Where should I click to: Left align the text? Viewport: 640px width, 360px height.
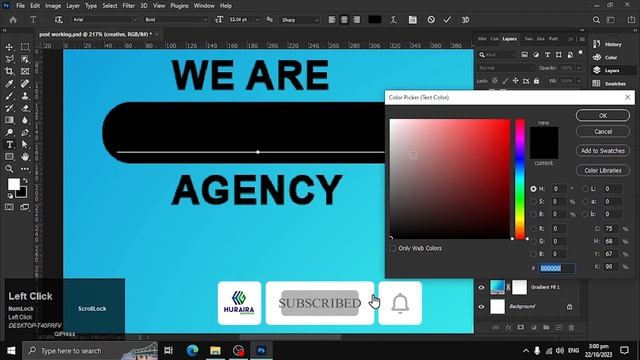pos(332,20)
